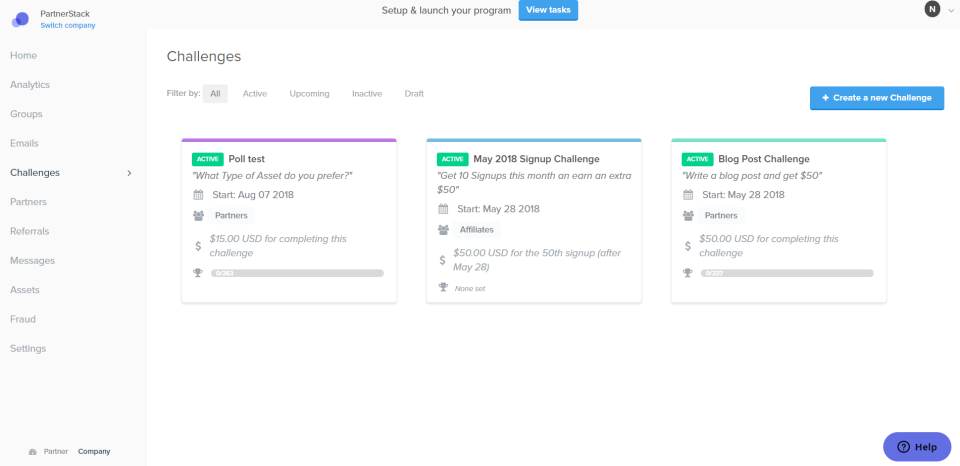Click the View tasks button
This screenshot has width=960, height=466.
click(548, 10)
